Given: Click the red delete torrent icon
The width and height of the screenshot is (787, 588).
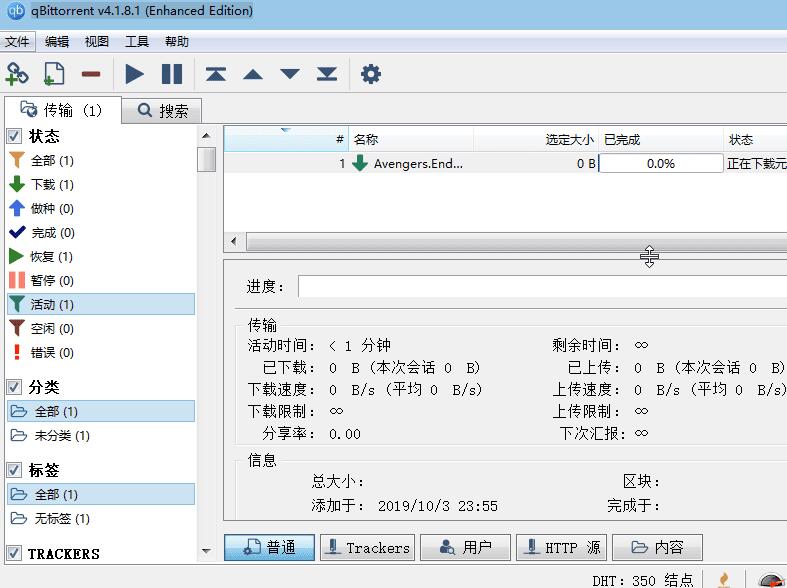Looking at the screenshot, I should point(91,74).
